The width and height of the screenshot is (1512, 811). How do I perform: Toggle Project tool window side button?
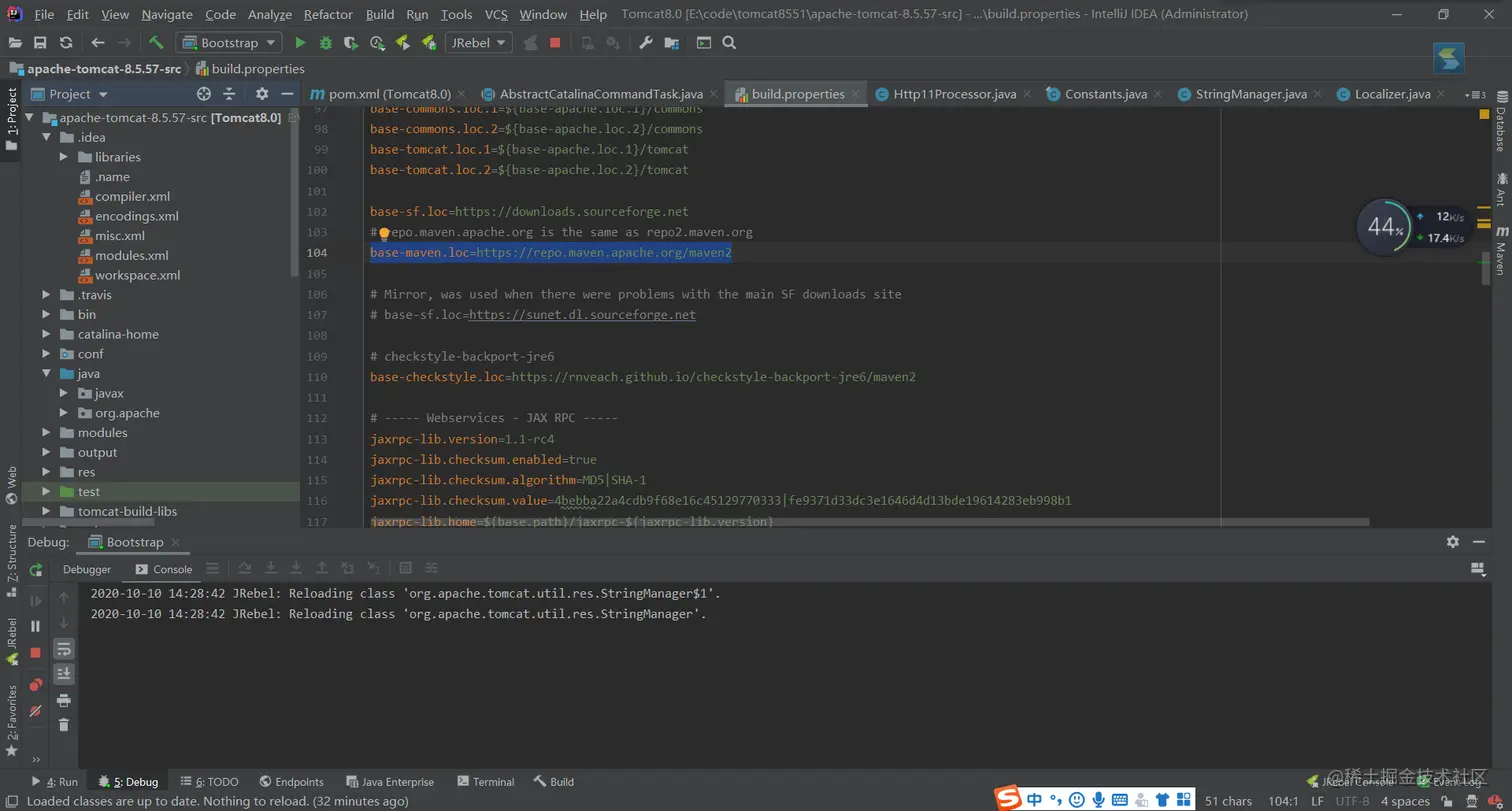11,119
